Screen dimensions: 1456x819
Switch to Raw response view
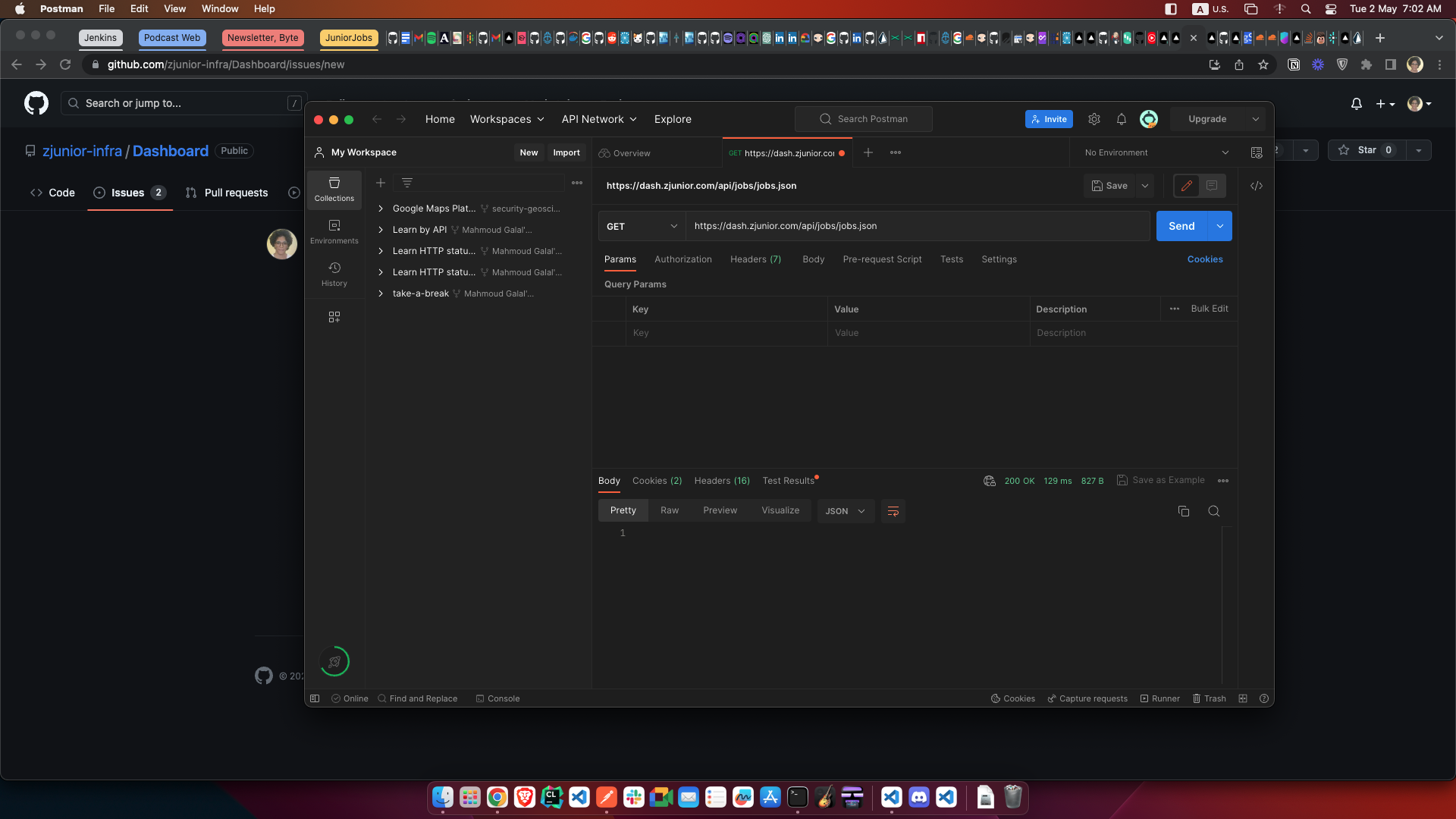point(670,510)
